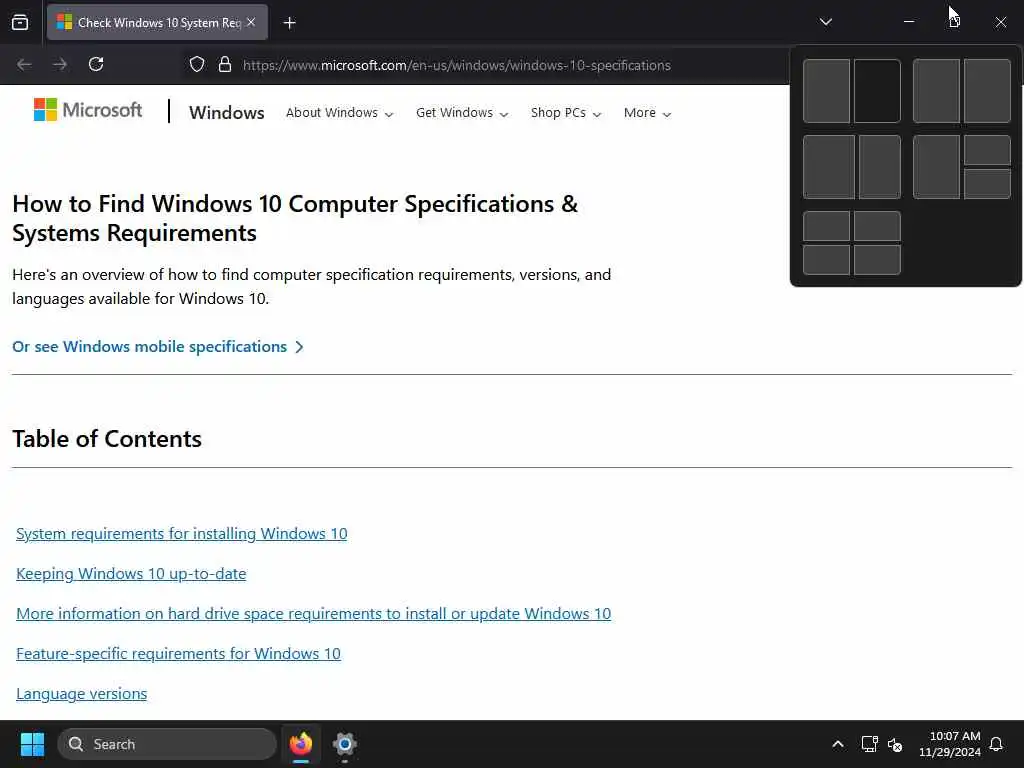Image resolution: width=1024 pixels, height=768 pixels.
Task: Open the network status tray icon
Action: coord(869,744)
